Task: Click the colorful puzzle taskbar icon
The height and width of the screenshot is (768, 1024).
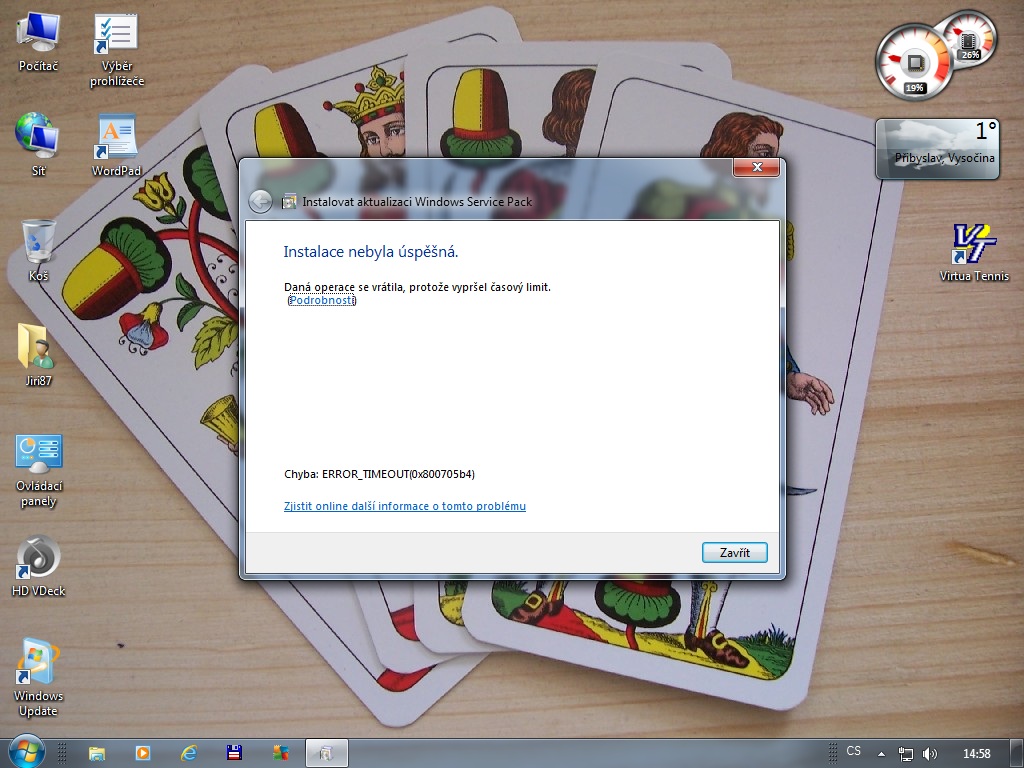Action: coord(281,753)
